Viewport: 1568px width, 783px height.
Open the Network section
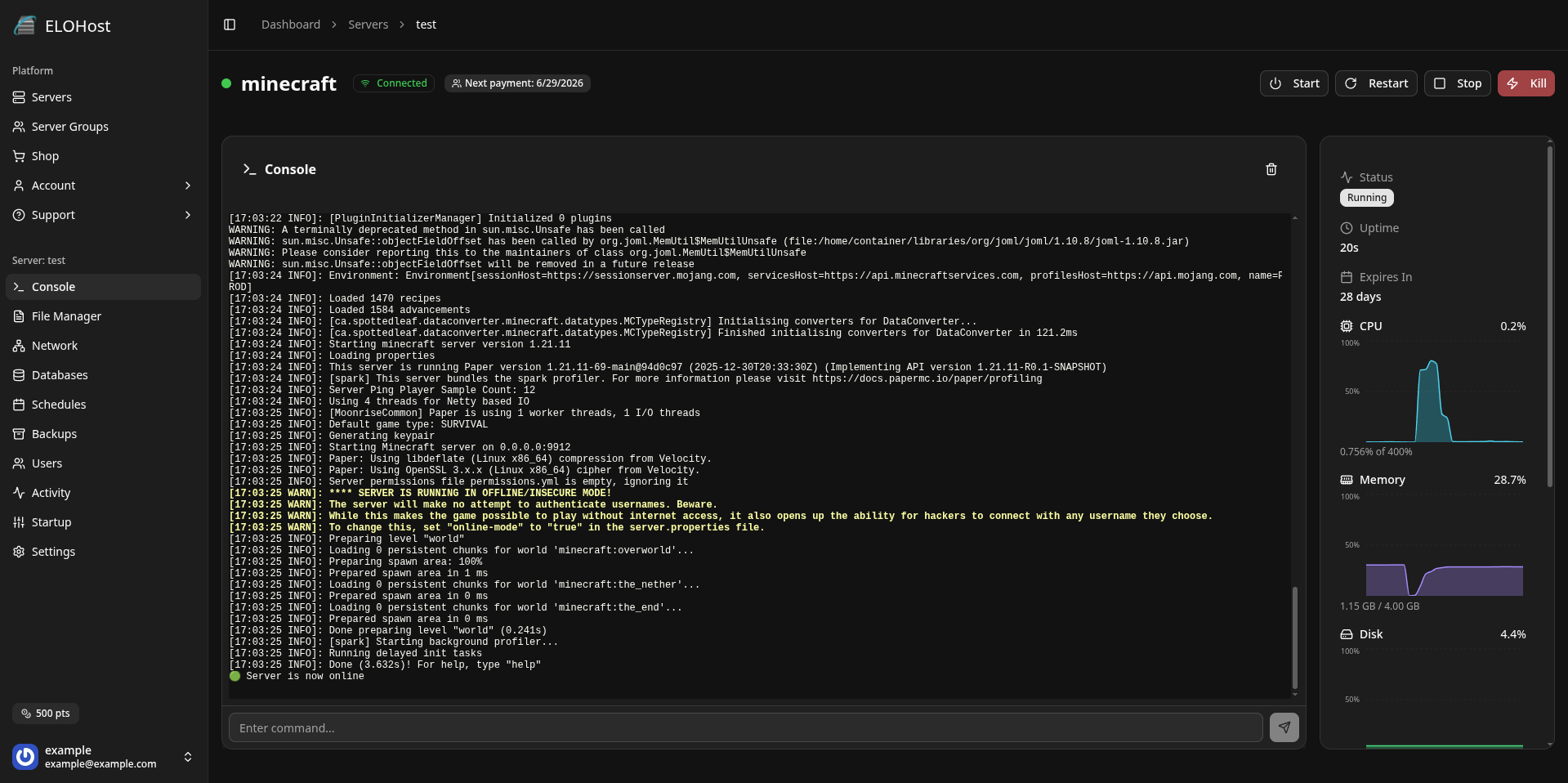[x=103, y=346]
